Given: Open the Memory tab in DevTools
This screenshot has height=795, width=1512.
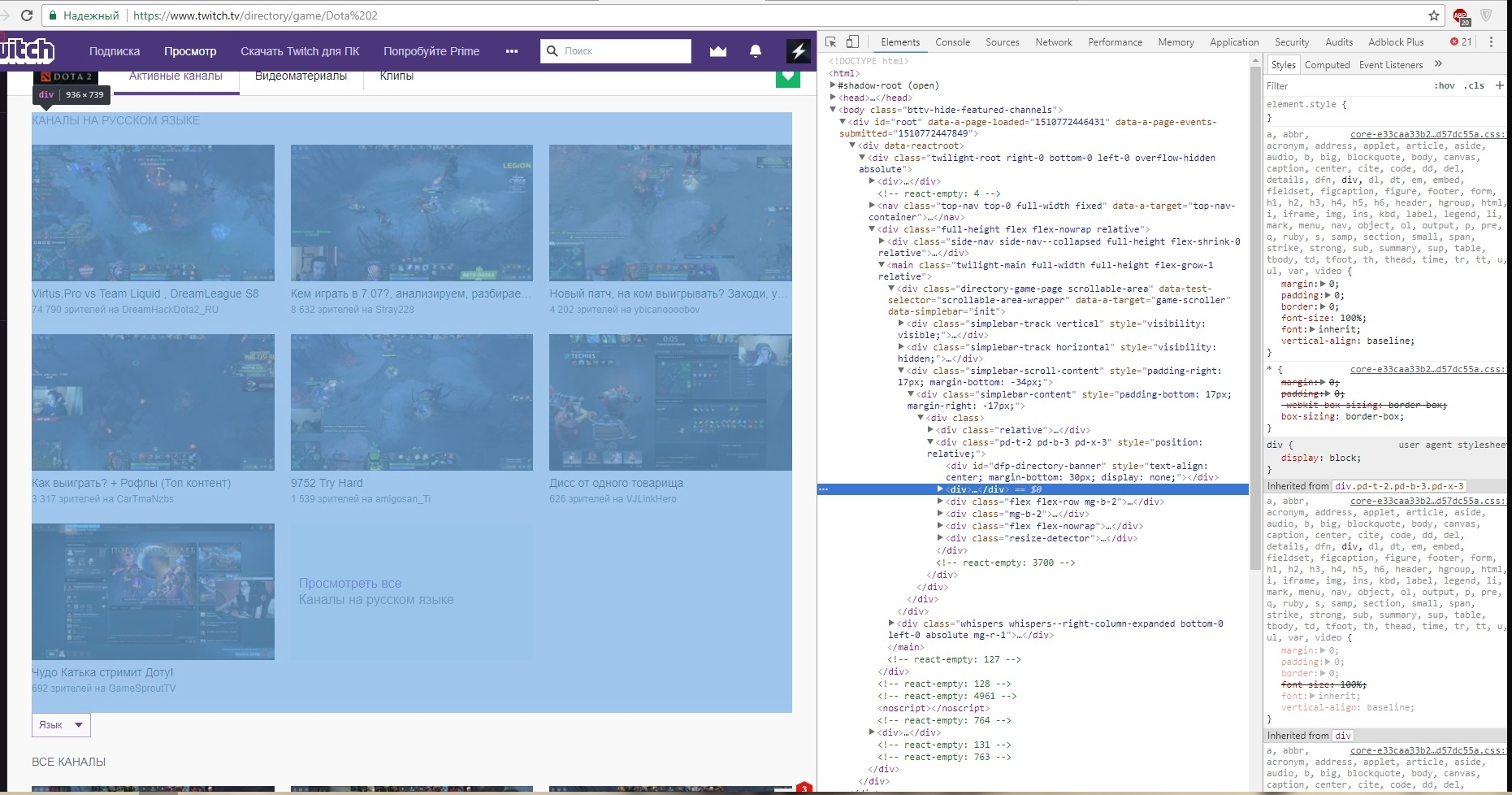Looking at the screenshot, I should 1176,42.
